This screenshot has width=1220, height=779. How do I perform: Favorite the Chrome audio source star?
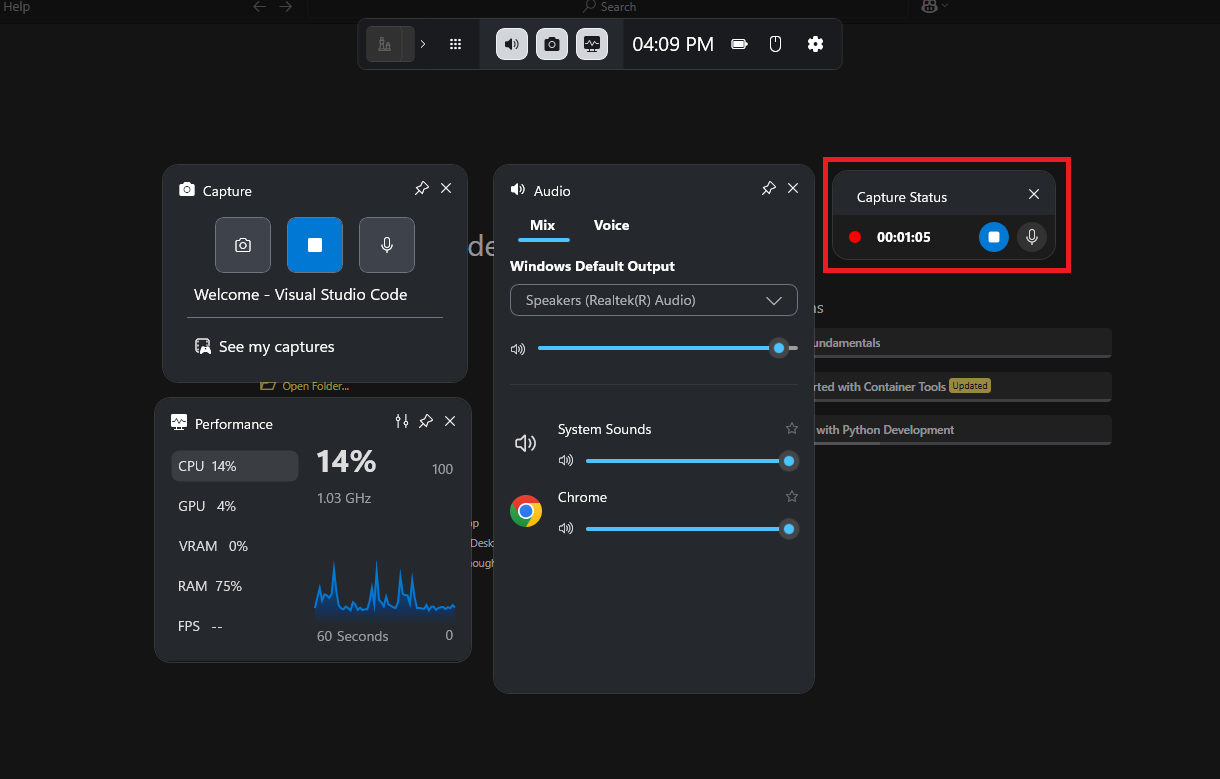click(x=792, y=497)
